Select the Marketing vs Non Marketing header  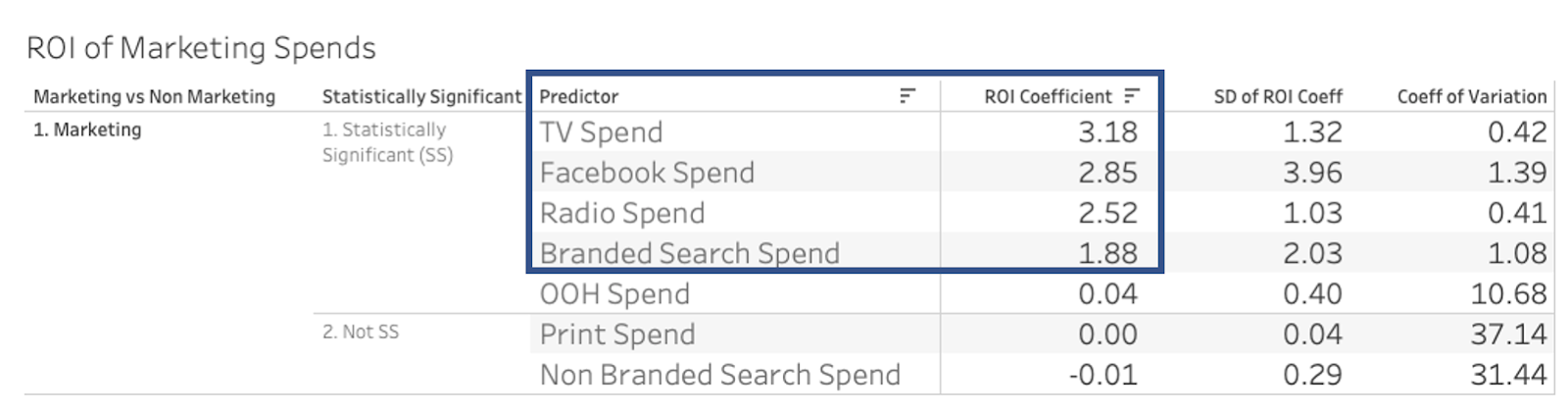click(155, 96)
